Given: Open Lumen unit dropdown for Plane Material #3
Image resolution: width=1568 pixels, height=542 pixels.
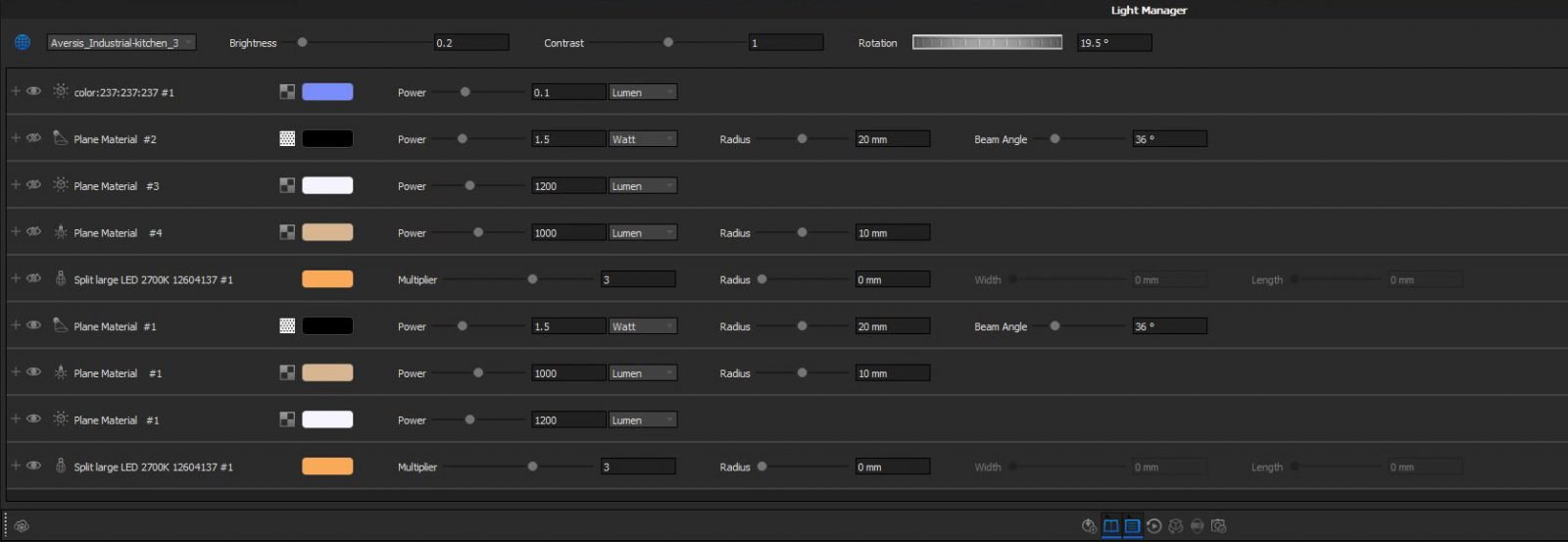Looking at the screenshot, I should pyautogui.click(x=643, y=185).
